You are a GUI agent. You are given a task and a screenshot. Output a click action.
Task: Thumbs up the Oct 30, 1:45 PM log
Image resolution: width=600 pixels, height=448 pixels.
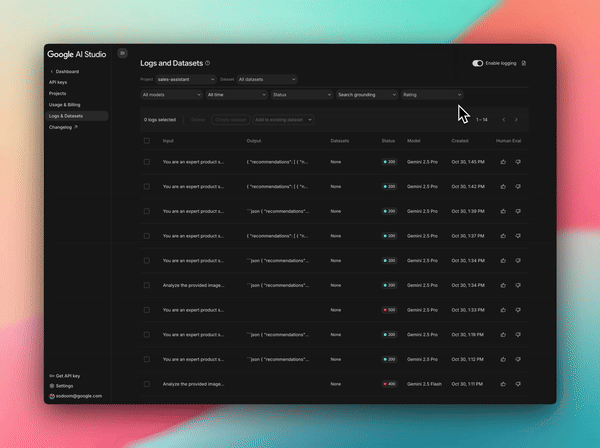pyautogui.click(x=504, y=160)
